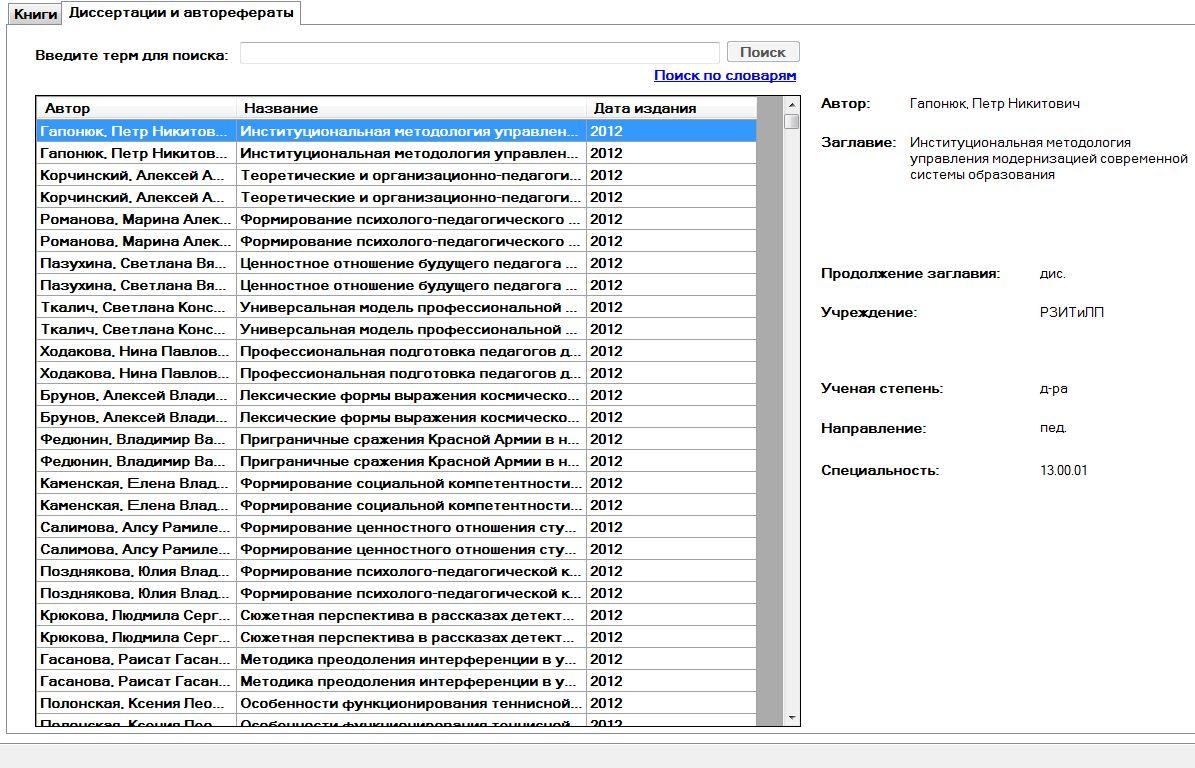The height and width of the screenshot is (768, 1195).
Task: Sort by the Дата издания column header
Action: point(671,108)
